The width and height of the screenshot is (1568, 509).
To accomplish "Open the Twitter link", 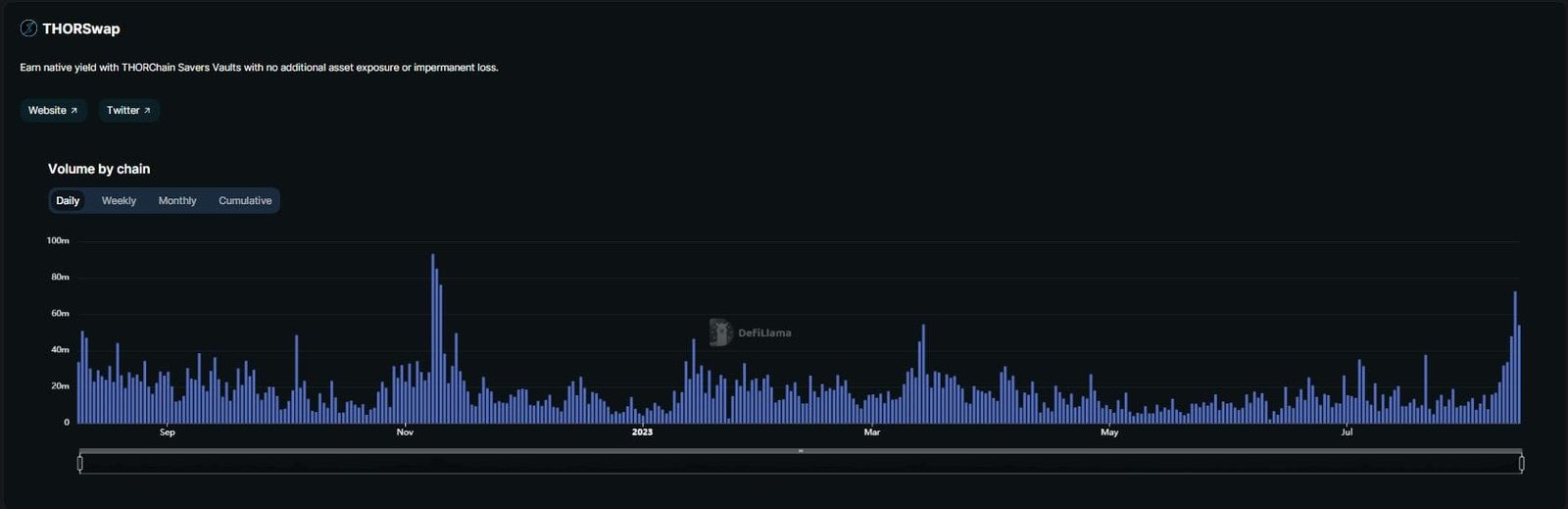I will (x=128, y=111).
